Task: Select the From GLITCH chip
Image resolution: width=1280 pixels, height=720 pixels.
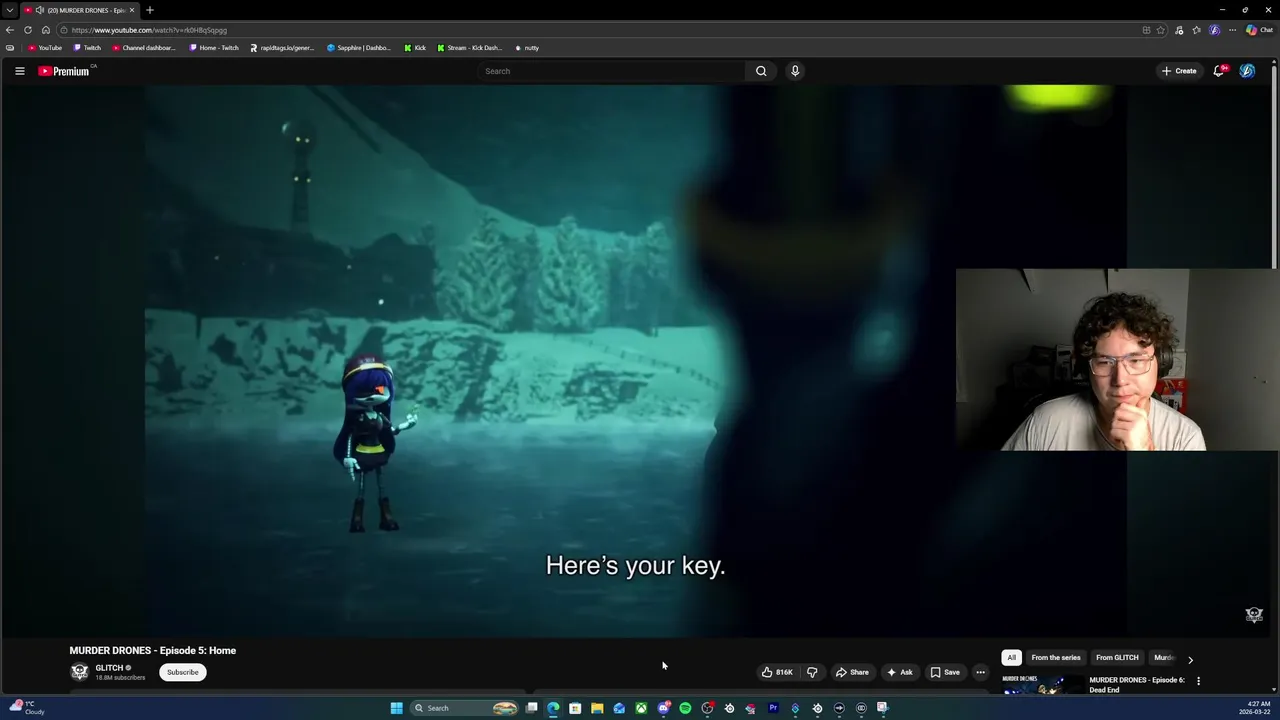Action: click(x=1117, y=658)
